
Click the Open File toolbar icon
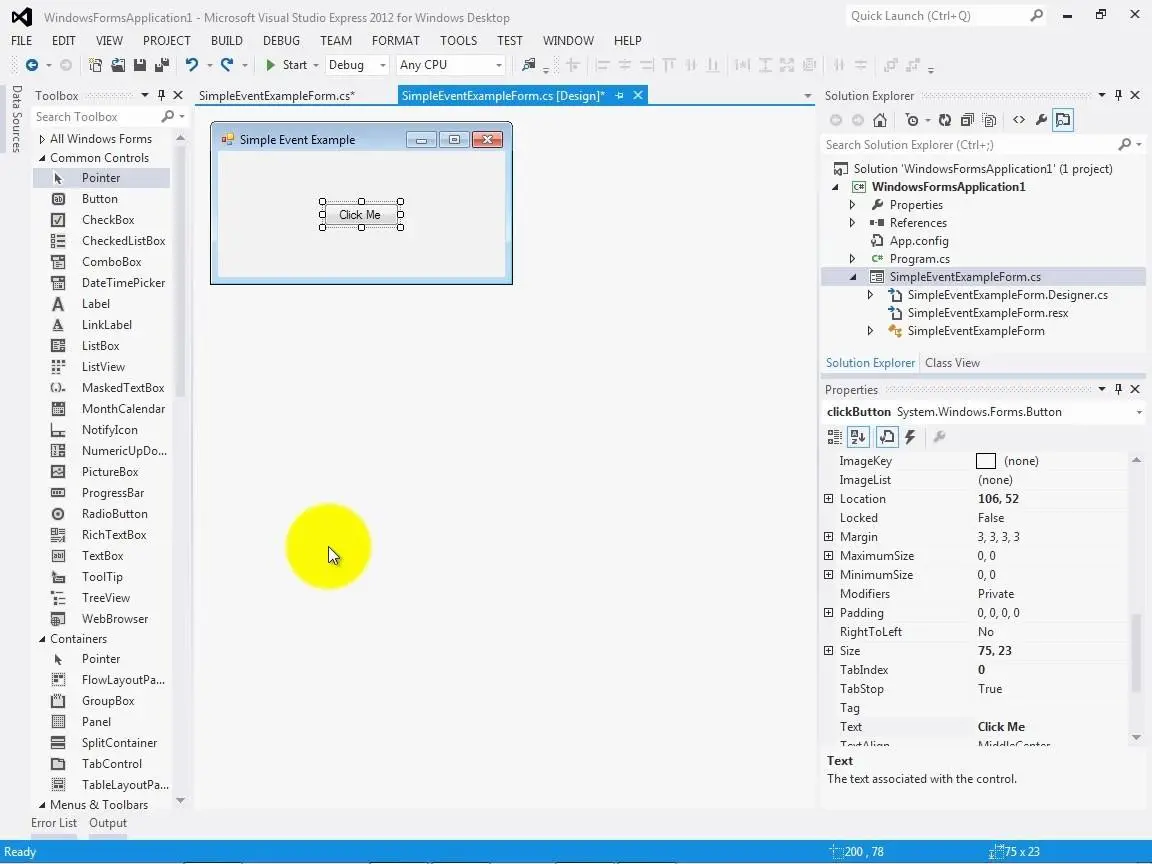pyautogui.click(x=118, y=65)
